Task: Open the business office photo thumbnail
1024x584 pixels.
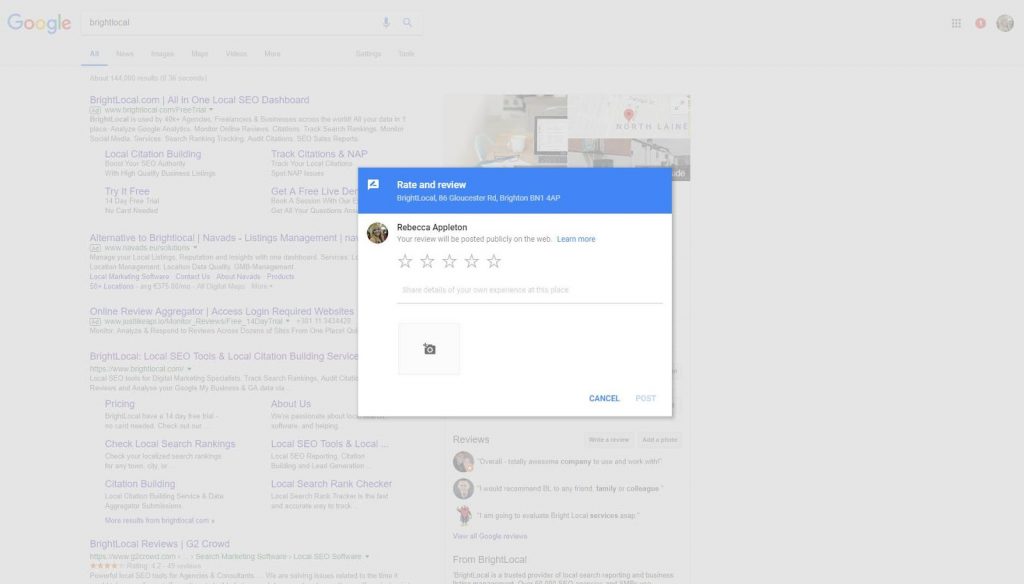Action: [x=506, y=131]
